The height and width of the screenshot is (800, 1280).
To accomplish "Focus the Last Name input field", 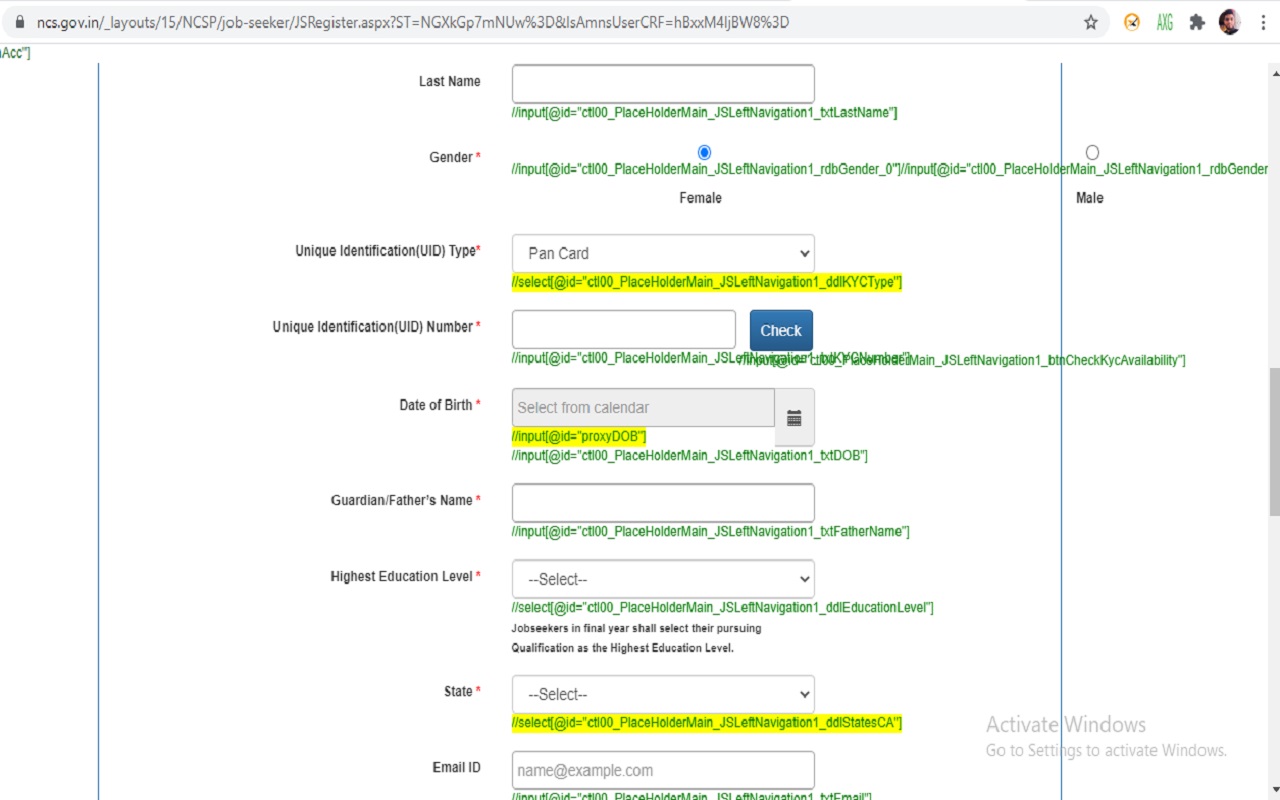I will (x=663, y=84).
